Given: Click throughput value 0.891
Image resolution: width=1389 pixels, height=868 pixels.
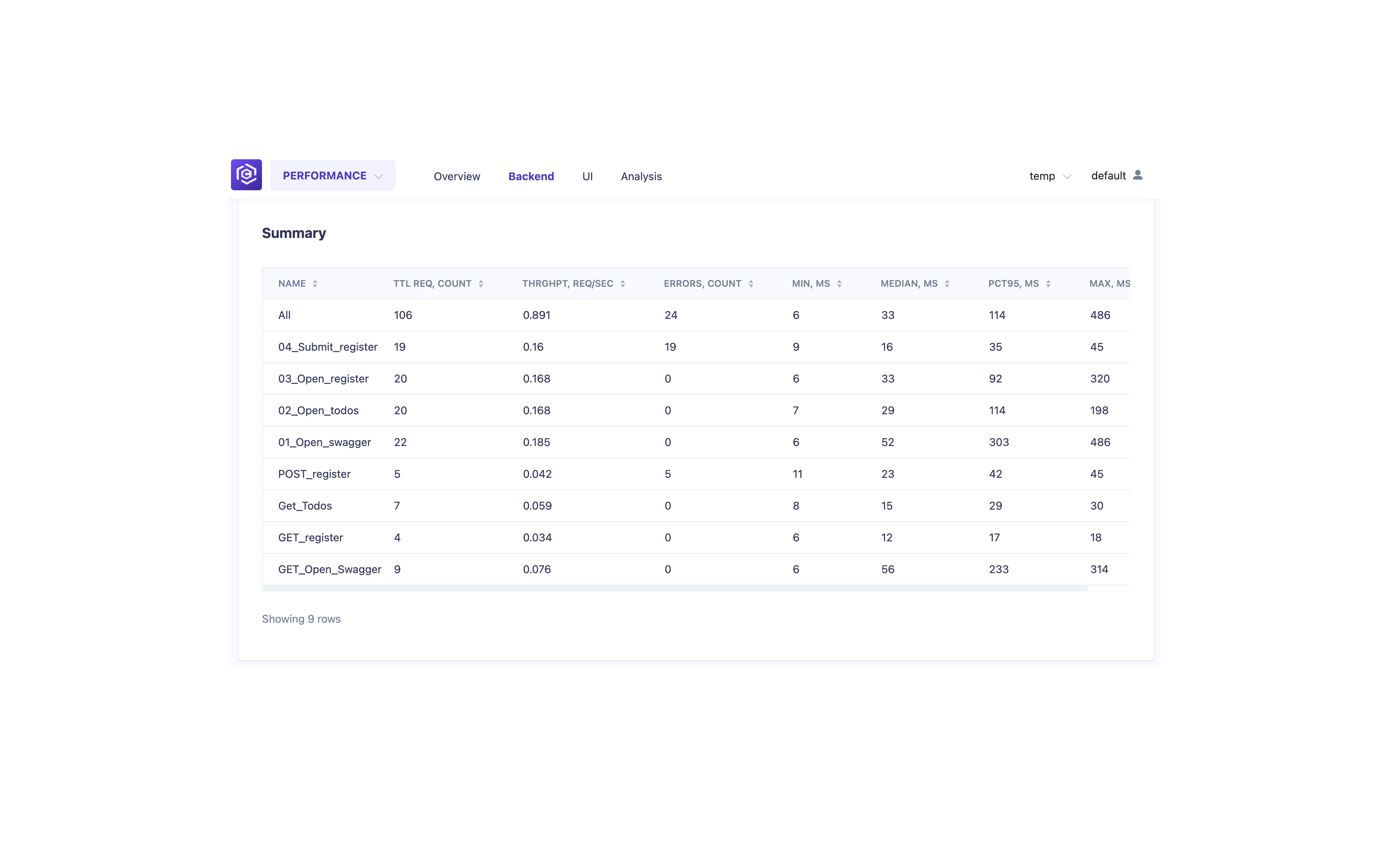Looking at the screenshot, I should [537, 315].
